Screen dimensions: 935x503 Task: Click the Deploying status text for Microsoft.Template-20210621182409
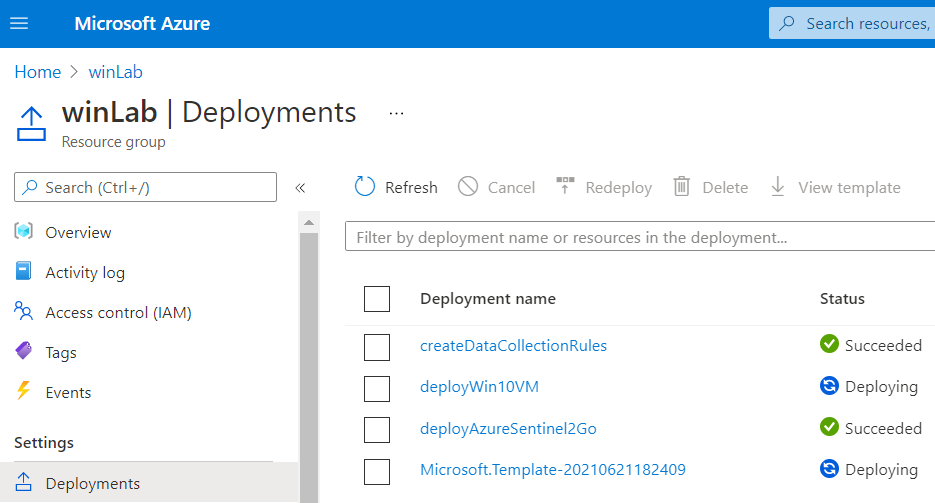(x=881, y=470)
